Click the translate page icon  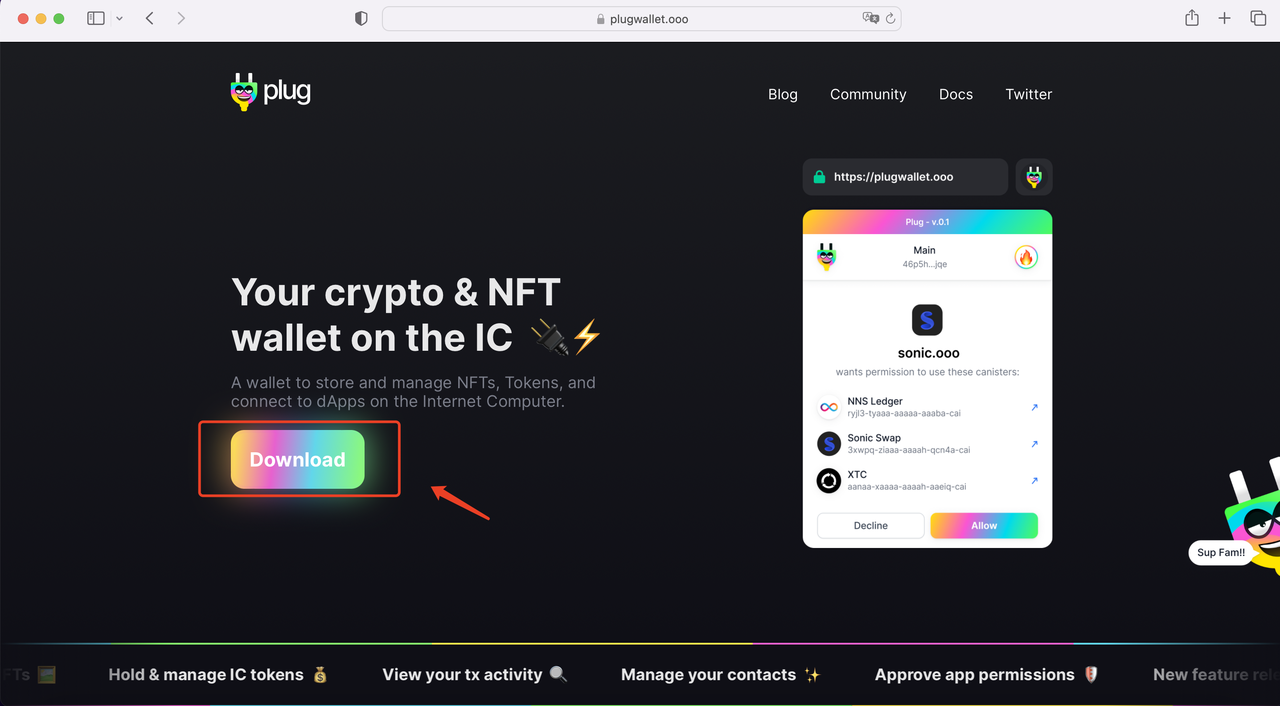[x=870, y=18]
